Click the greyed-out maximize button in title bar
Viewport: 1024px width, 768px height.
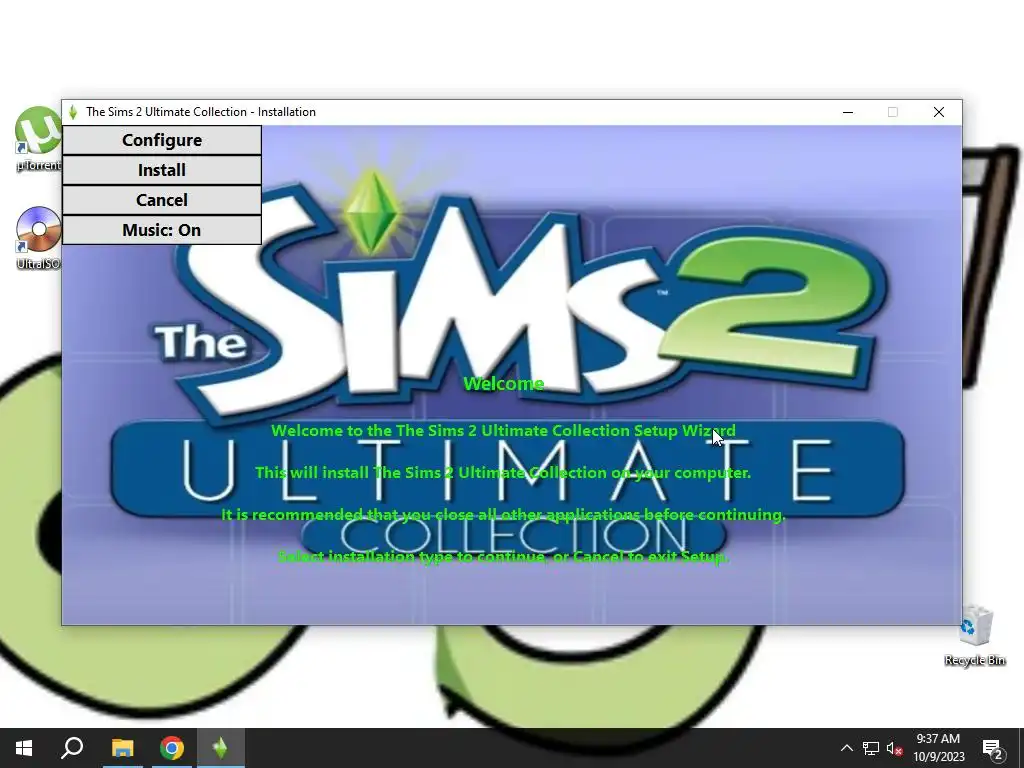[x=893, y=112]
